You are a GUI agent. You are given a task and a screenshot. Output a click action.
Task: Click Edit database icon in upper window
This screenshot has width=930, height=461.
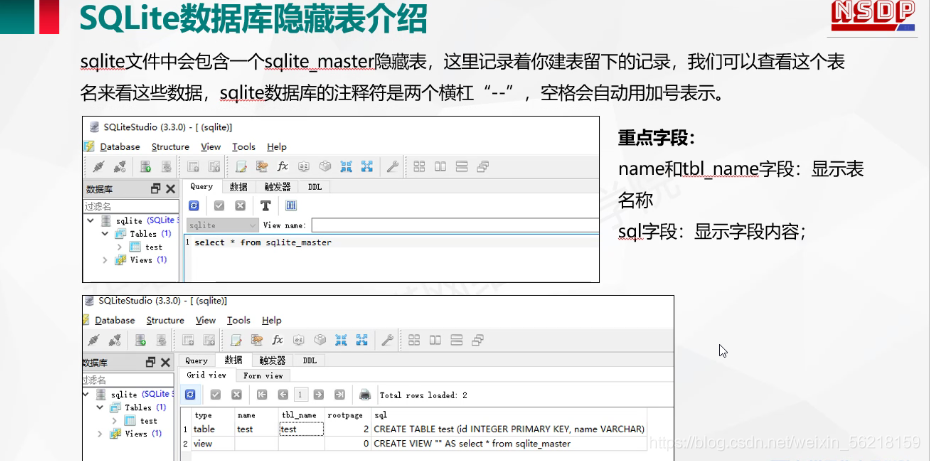(167, 167)
